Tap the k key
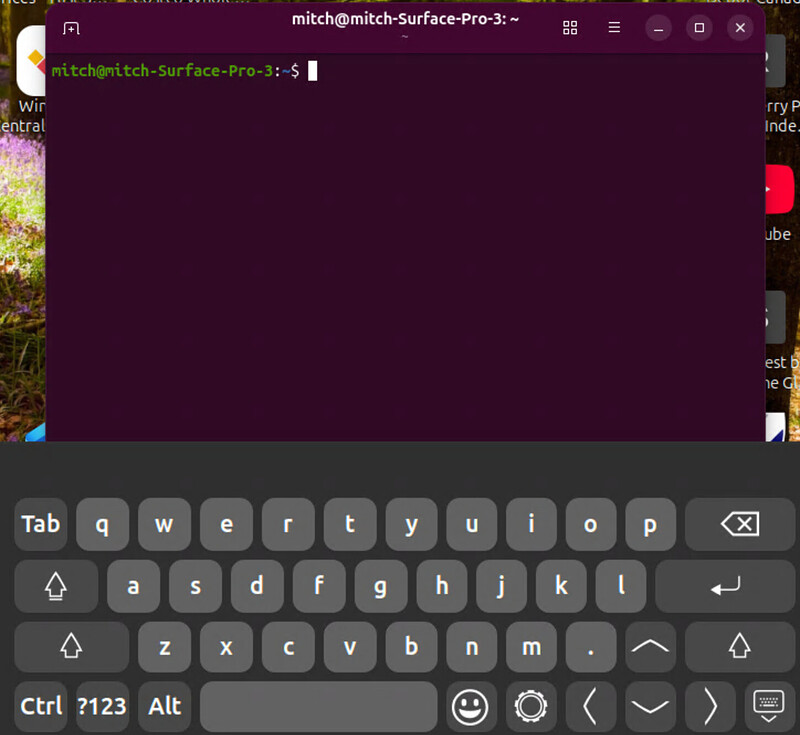 [561, 586]
